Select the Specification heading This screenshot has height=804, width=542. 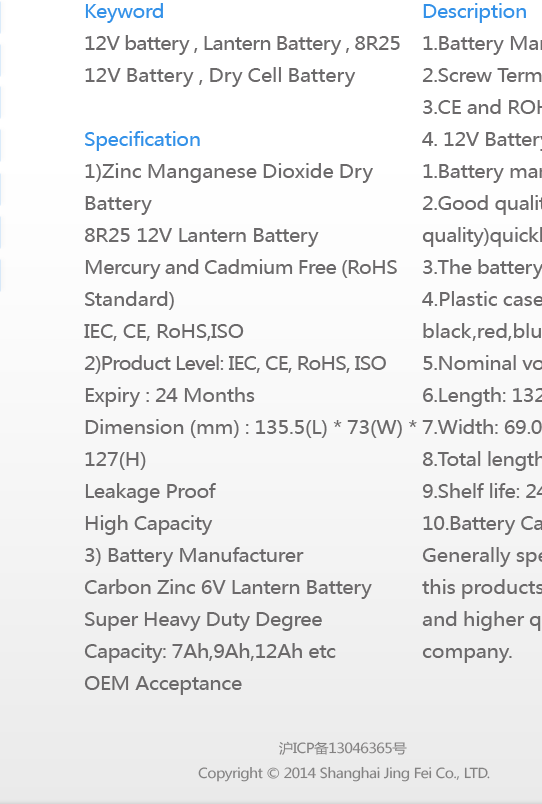[x=143, y=140]
